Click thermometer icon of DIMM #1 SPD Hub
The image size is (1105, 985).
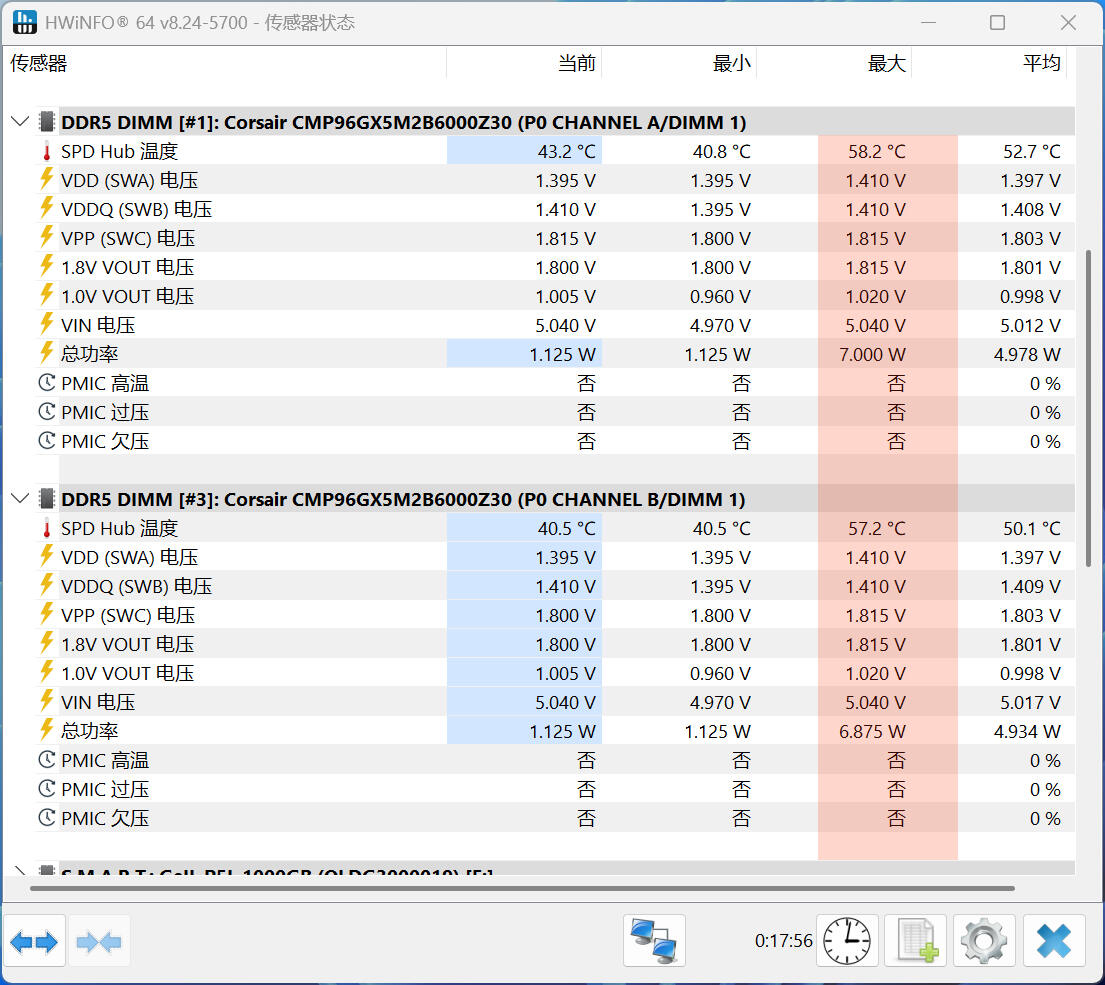click(47, 151)
